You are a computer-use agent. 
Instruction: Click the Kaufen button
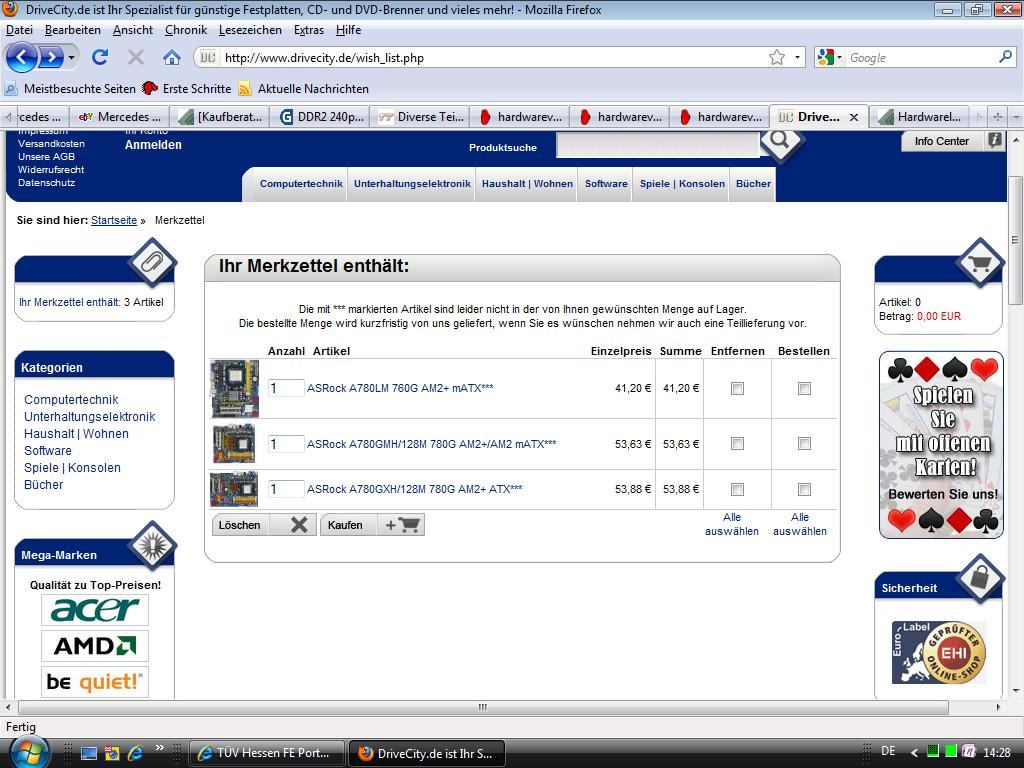pos(372,525)
